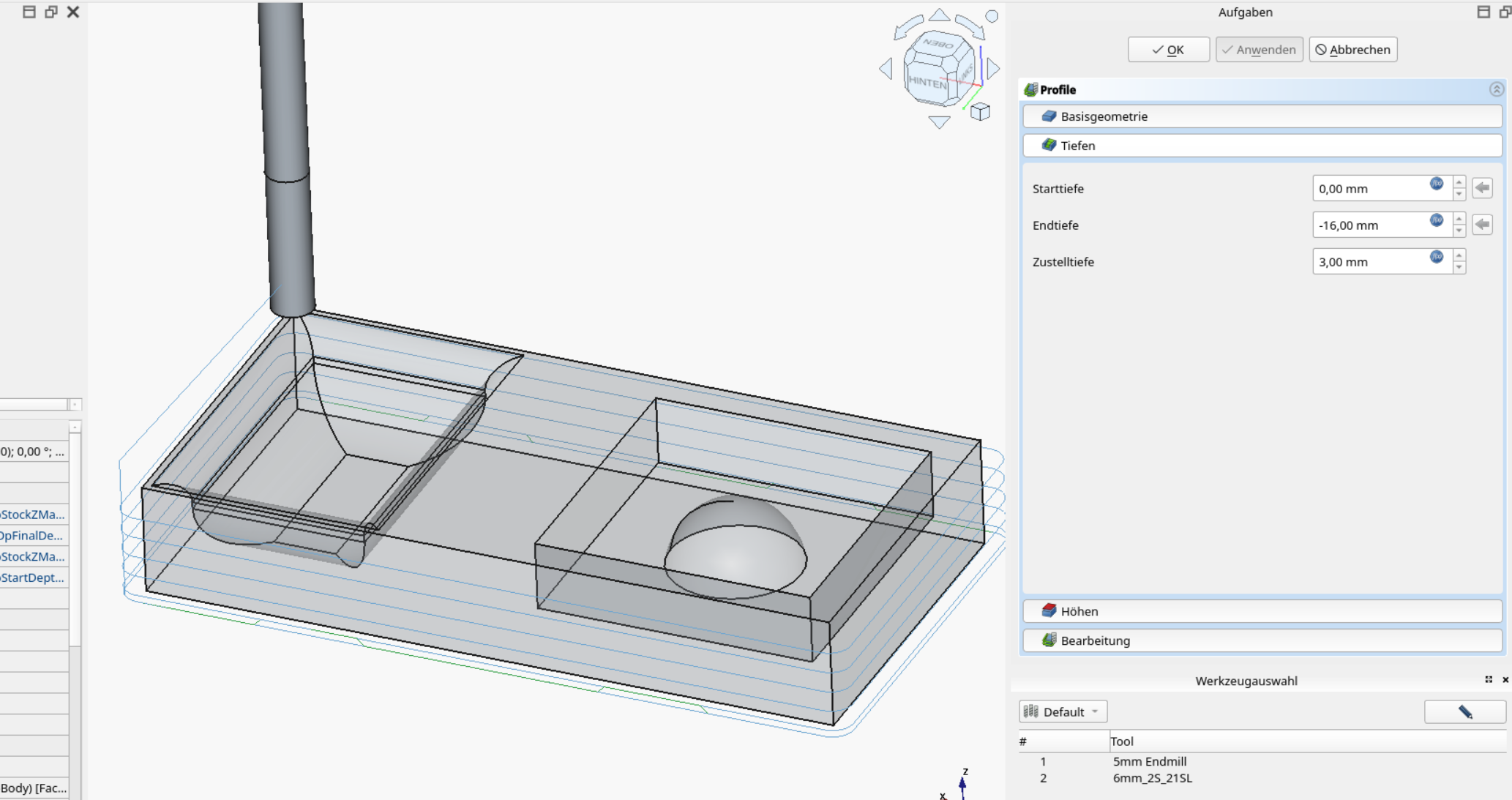Click the HINTEN face of the navigation cube

pyautogui.click(x=927, y=82)
